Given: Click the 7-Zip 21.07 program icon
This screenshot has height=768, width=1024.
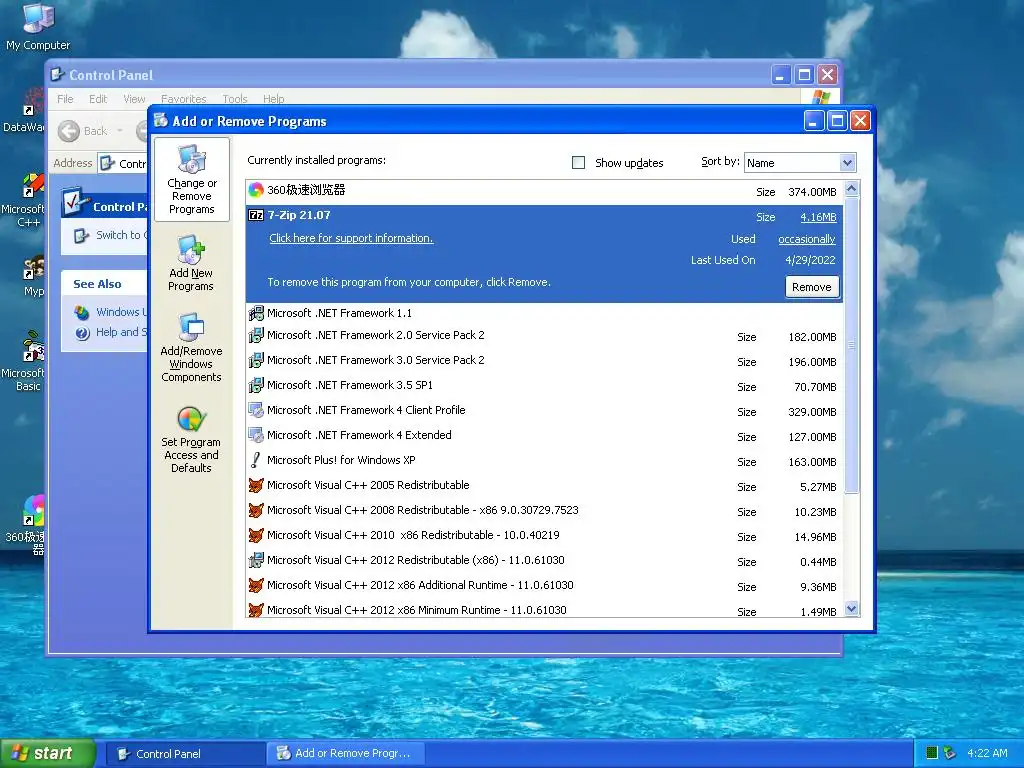Looking at the screenshot, I should (x=256, y=216).
